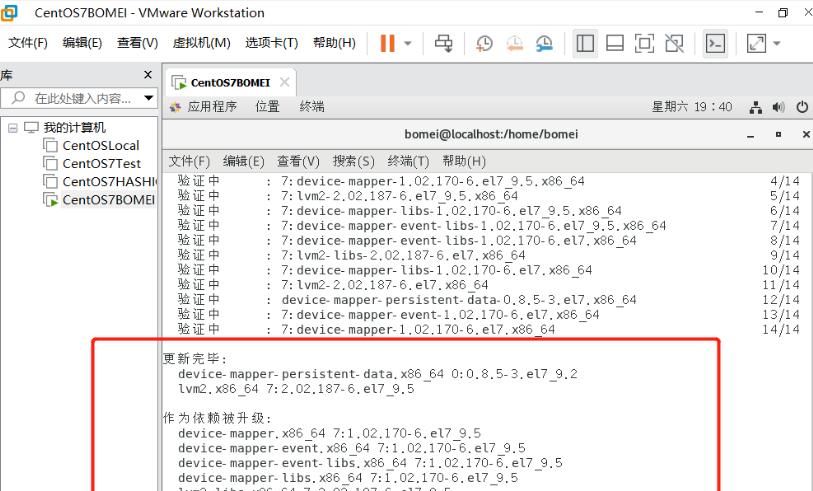This screenshot has width=813, height=491.
Task: Open the guest 应用程序 menu
Action: 212,107
